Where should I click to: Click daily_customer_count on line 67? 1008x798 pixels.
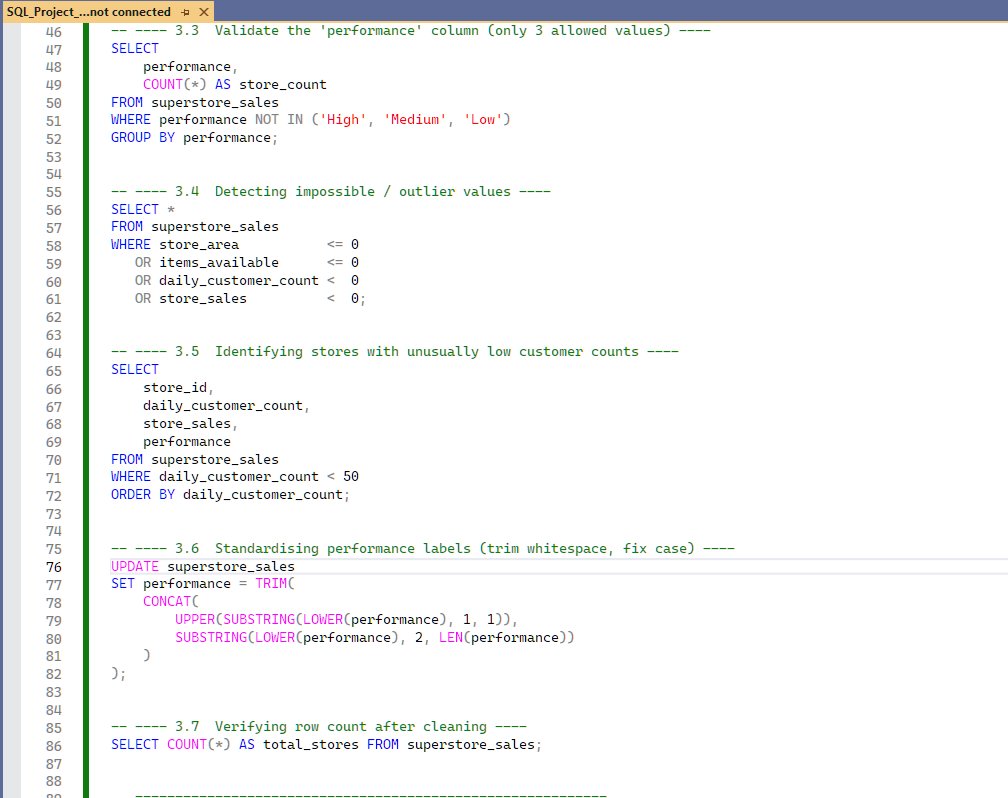(222, 406)
